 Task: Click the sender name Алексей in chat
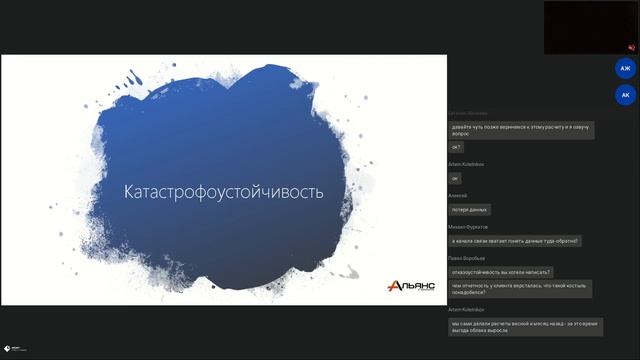pyautogui.click(x=458, y=196)
